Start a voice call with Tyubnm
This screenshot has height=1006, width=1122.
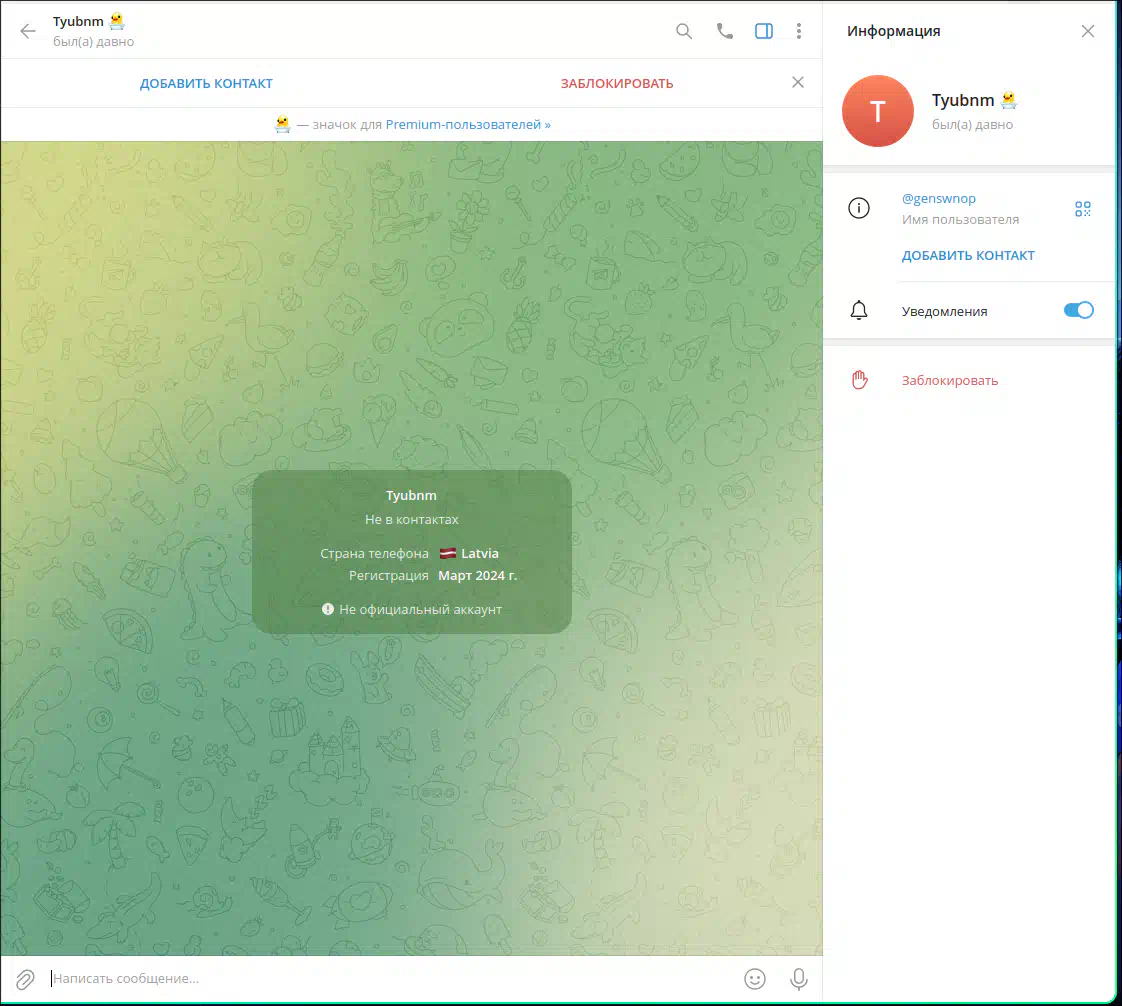[725, 31]
